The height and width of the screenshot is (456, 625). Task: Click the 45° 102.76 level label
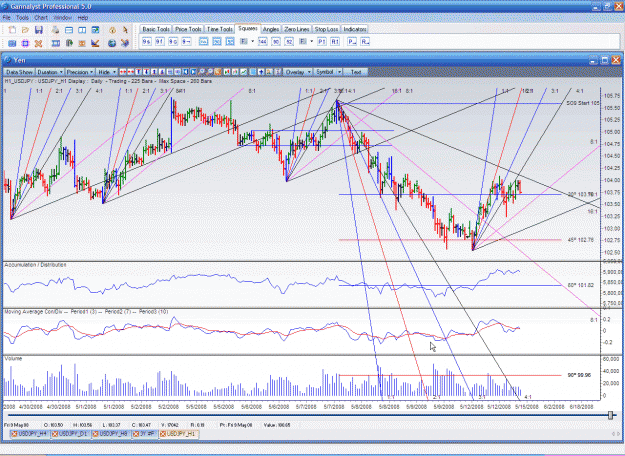(581, 240)
